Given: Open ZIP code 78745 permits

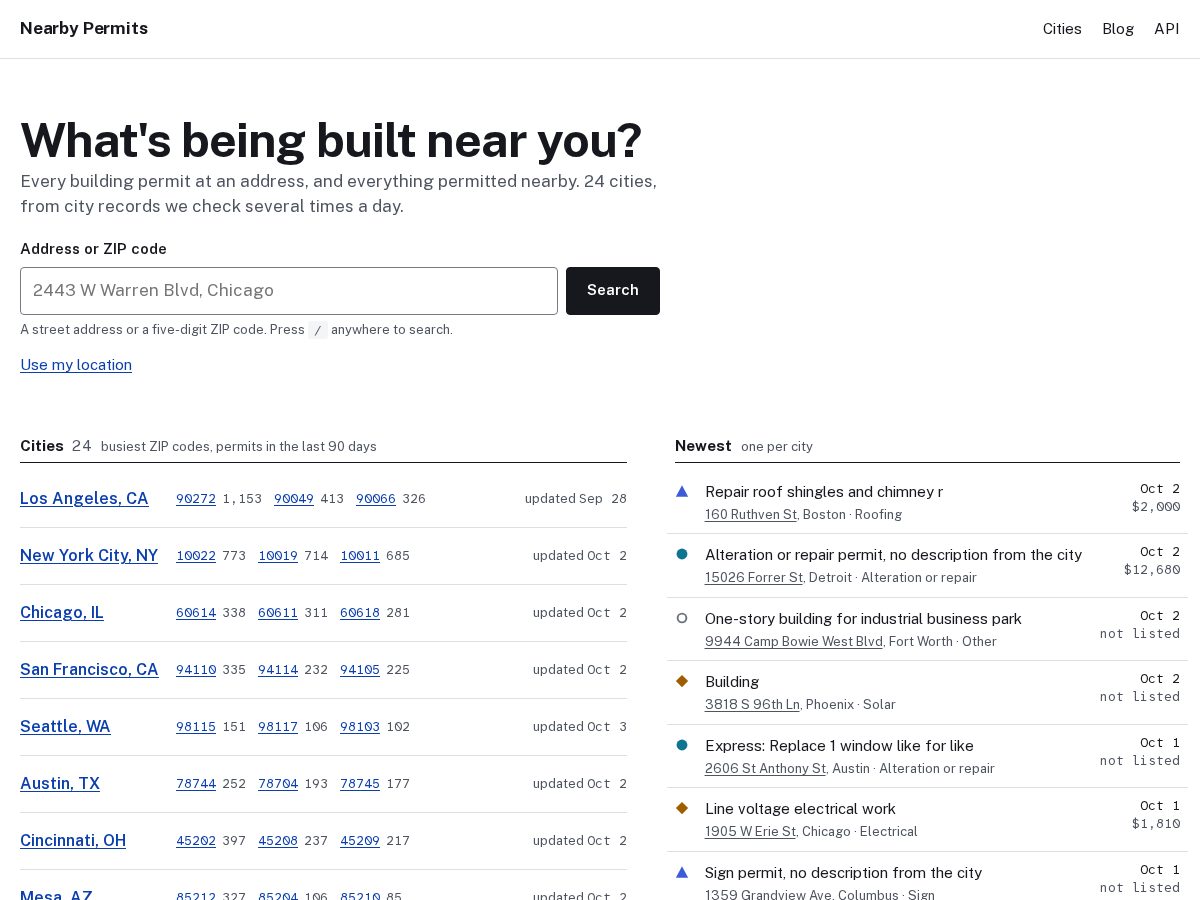Looking at the screenshot, I should (x=360, y=784).
